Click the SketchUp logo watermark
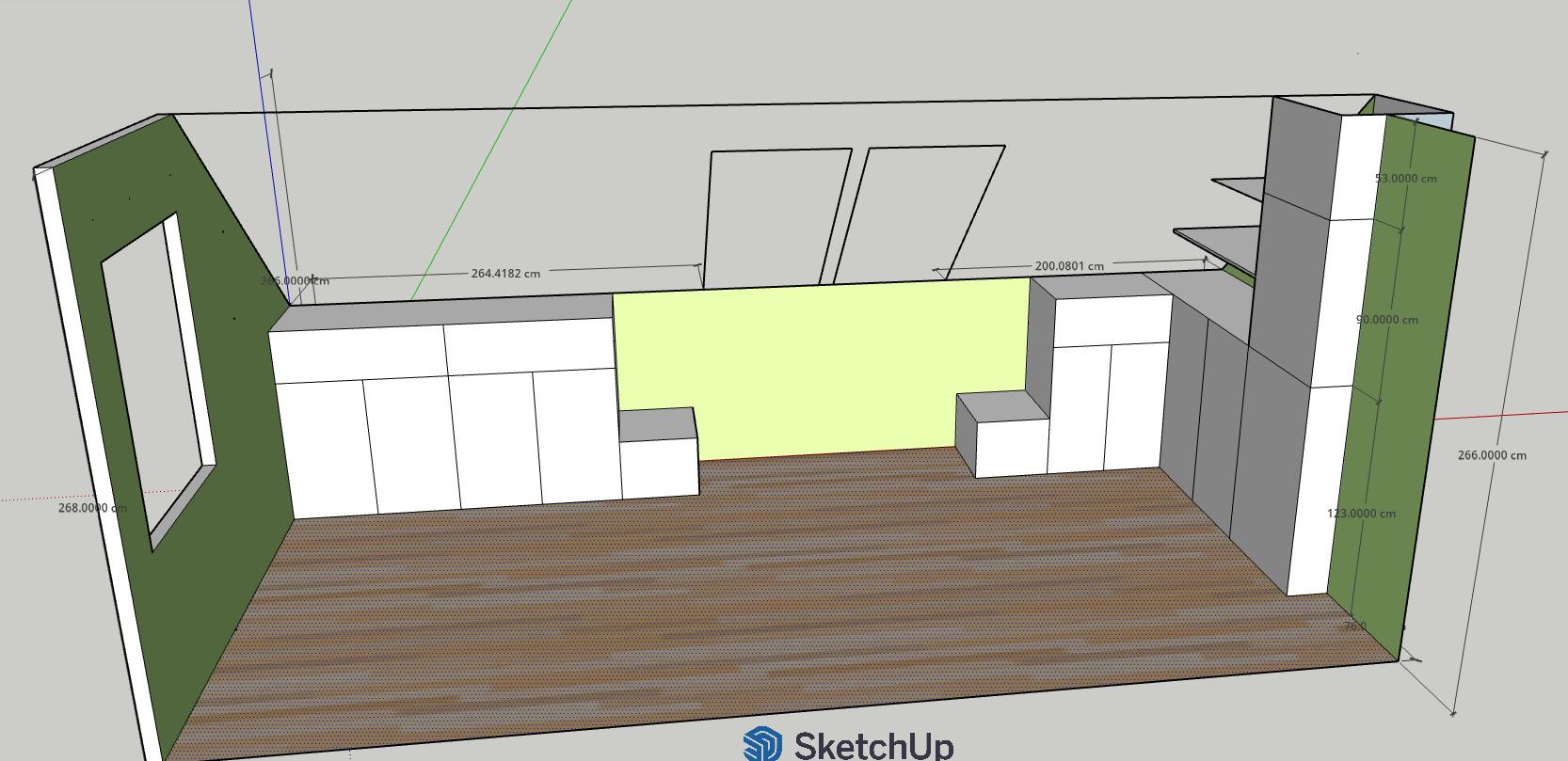 click(847, 744)
